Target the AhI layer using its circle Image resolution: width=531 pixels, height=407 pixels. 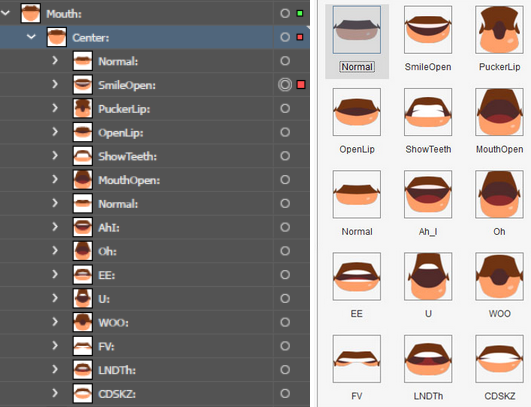coord(285,227)
